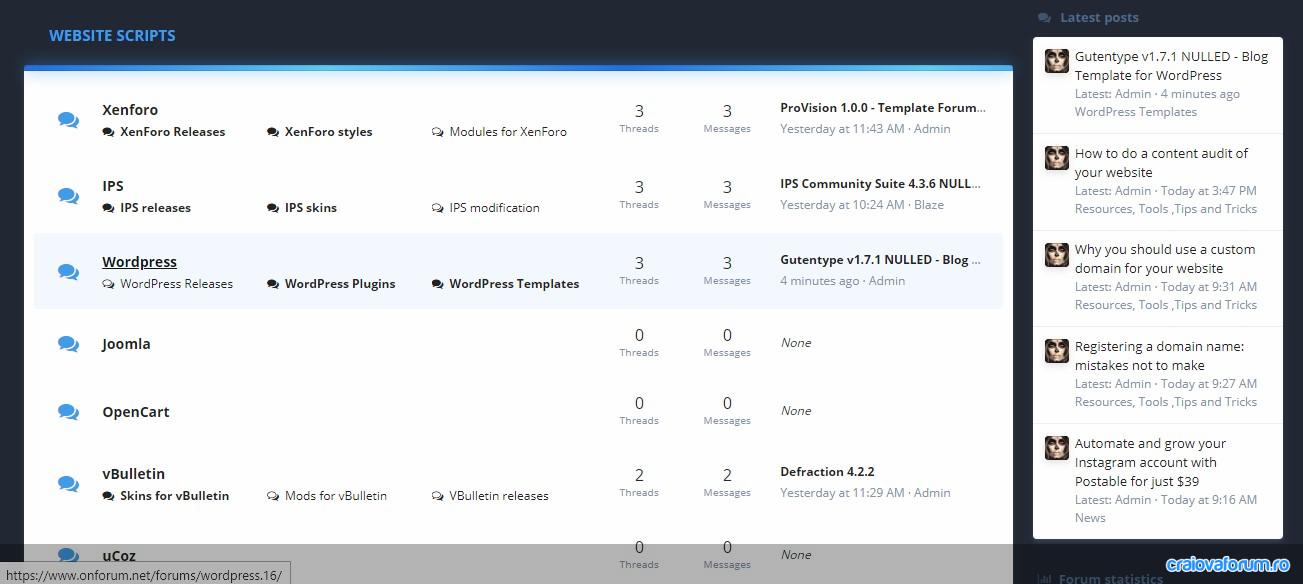The image size is (1303, 584).
Task: Open the vBulletin forum
Action: (133, 474)
